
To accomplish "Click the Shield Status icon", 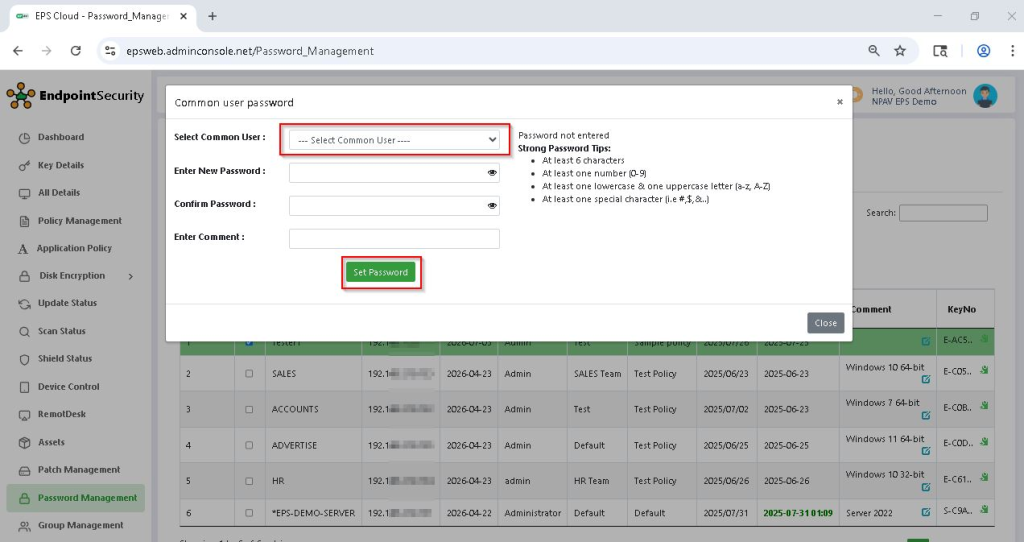I will [25, 359].
